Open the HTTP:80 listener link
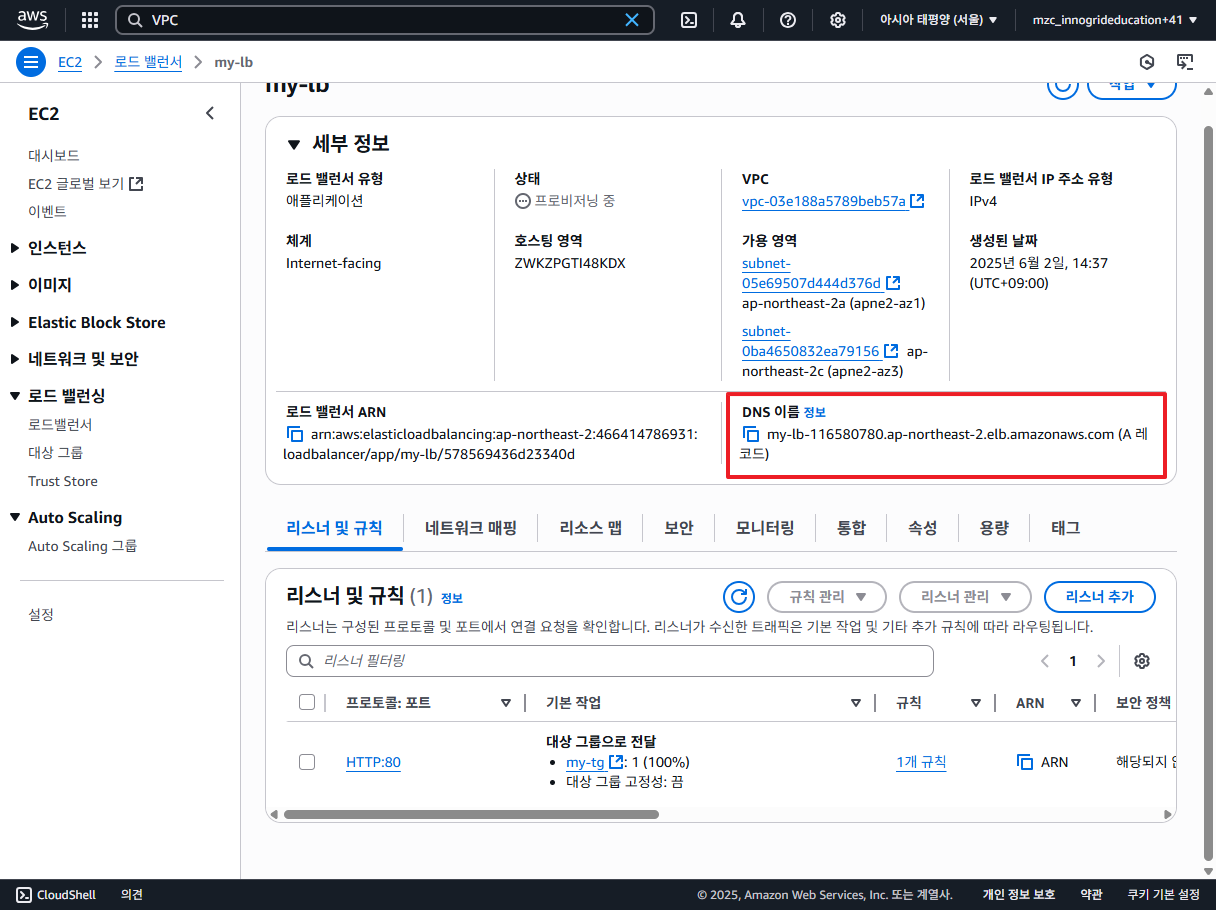 point(373,762)
